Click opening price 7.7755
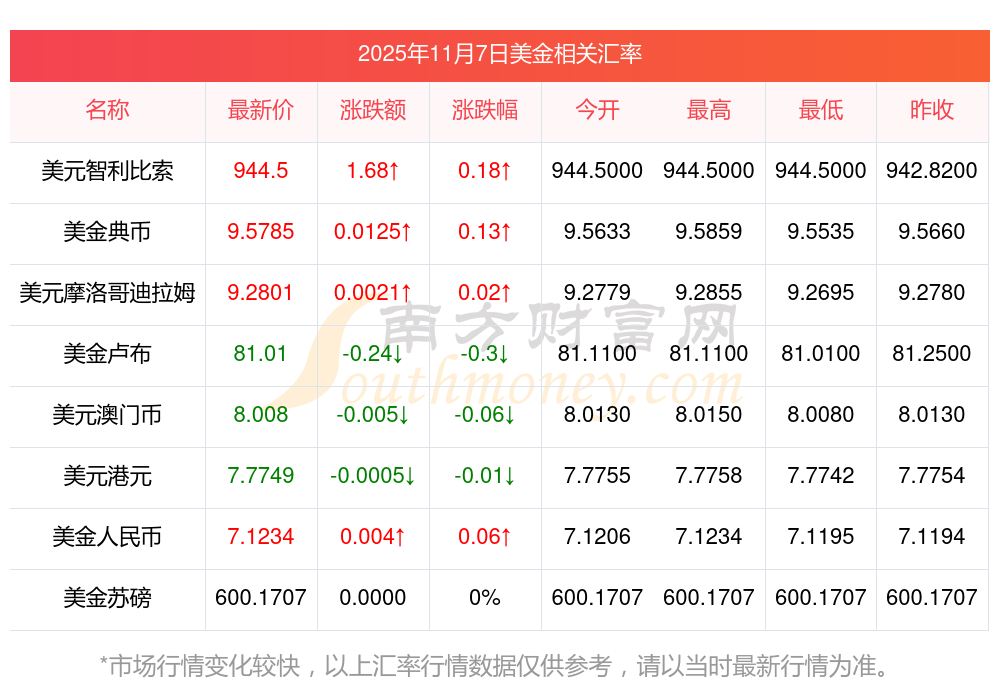The height and width of the screenshot is (697, 1000). [597, 476]
